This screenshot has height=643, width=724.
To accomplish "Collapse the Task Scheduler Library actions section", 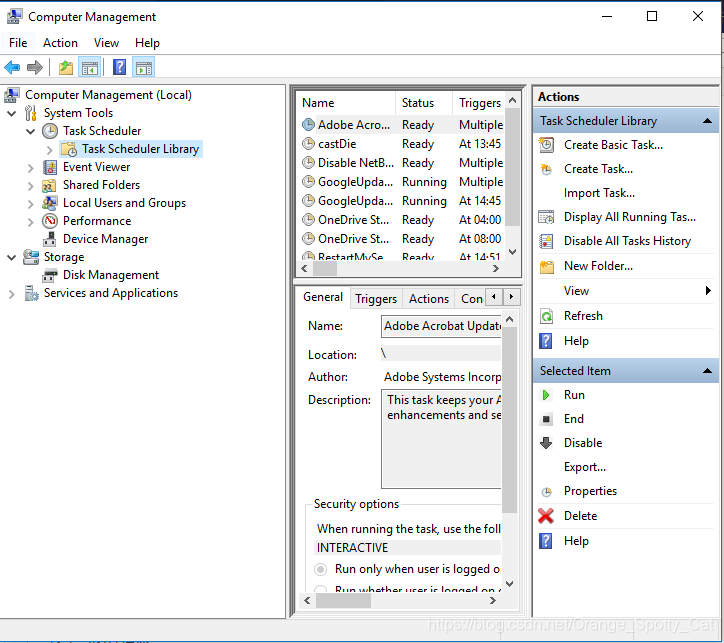I will coord(708,121).
